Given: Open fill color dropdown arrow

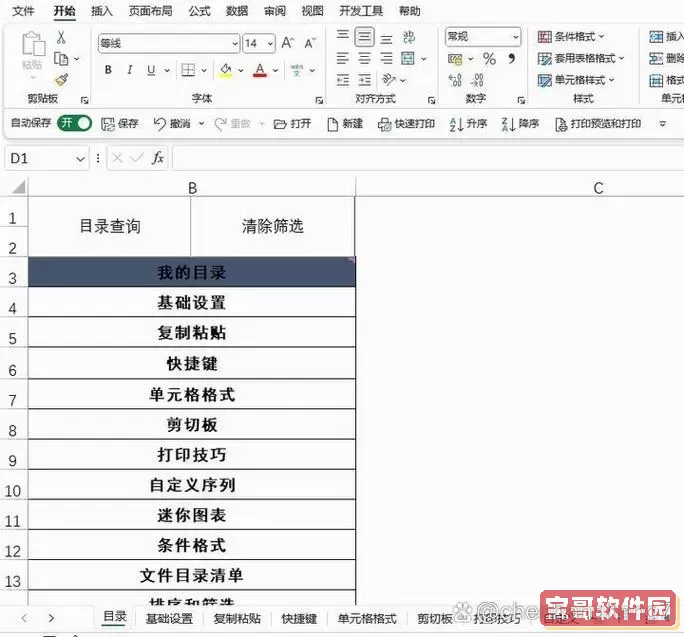Looking at the screenshot, I should pos(240,70).
